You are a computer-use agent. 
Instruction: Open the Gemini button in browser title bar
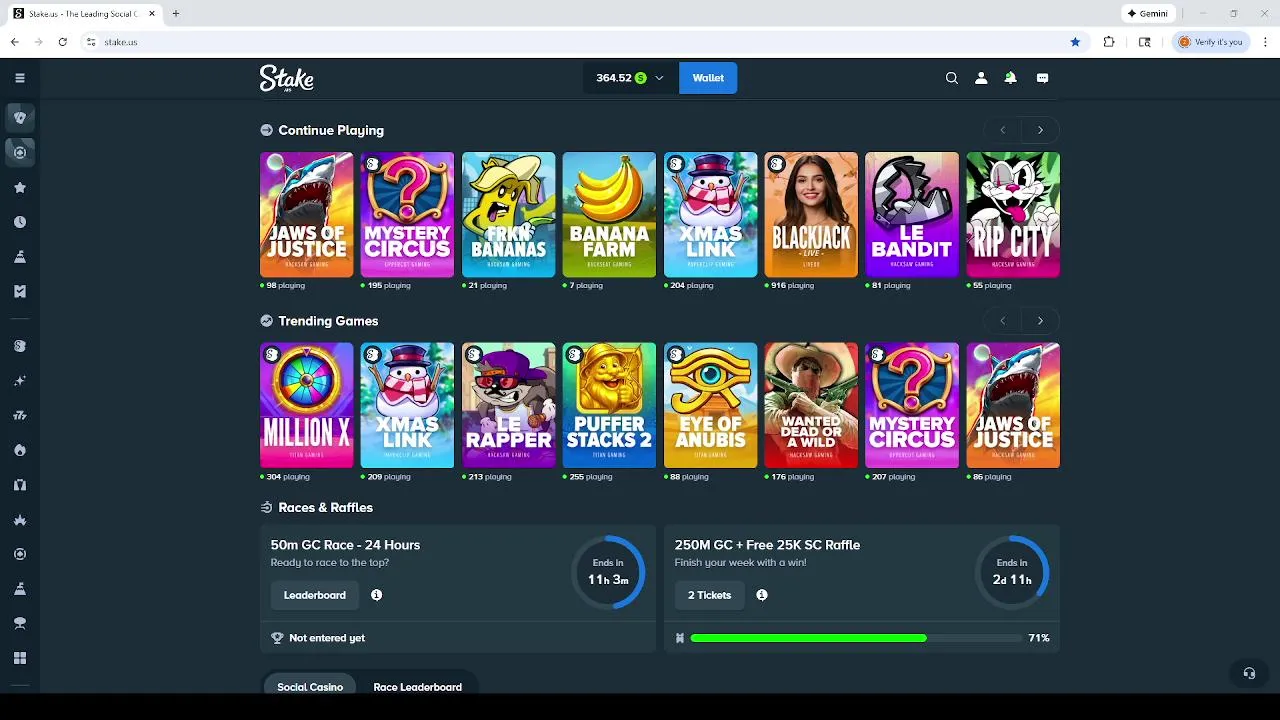tap(1147, 14)
